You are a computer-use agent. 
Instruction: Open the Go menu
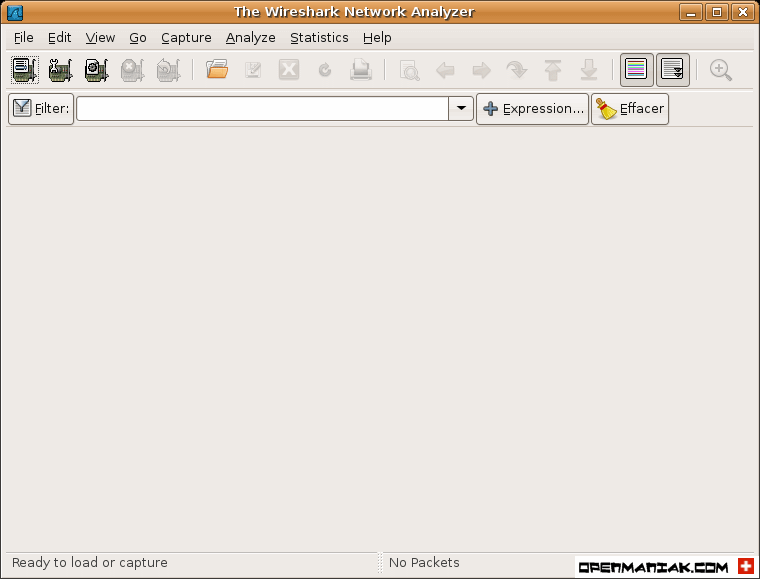pos(138,38)
